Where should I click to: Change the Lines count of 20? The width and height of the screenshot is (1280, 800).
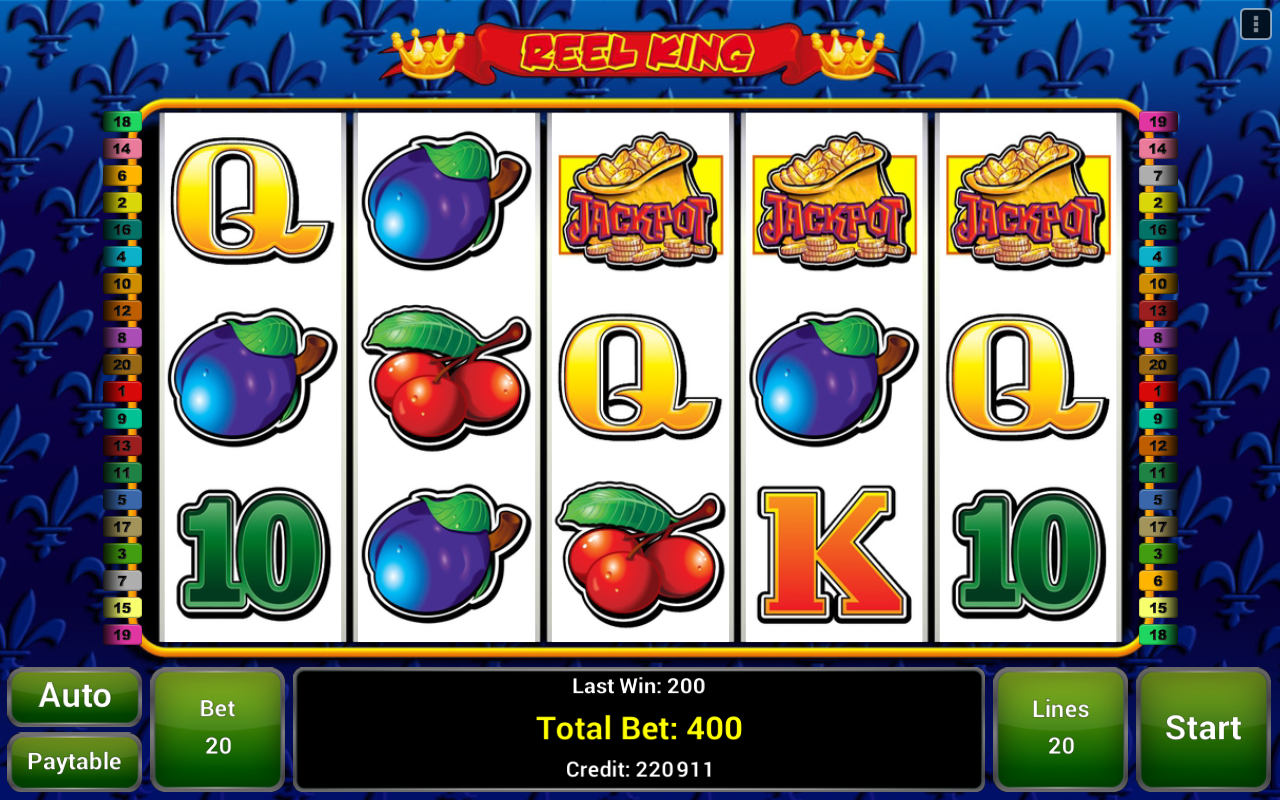[1061, 727]
